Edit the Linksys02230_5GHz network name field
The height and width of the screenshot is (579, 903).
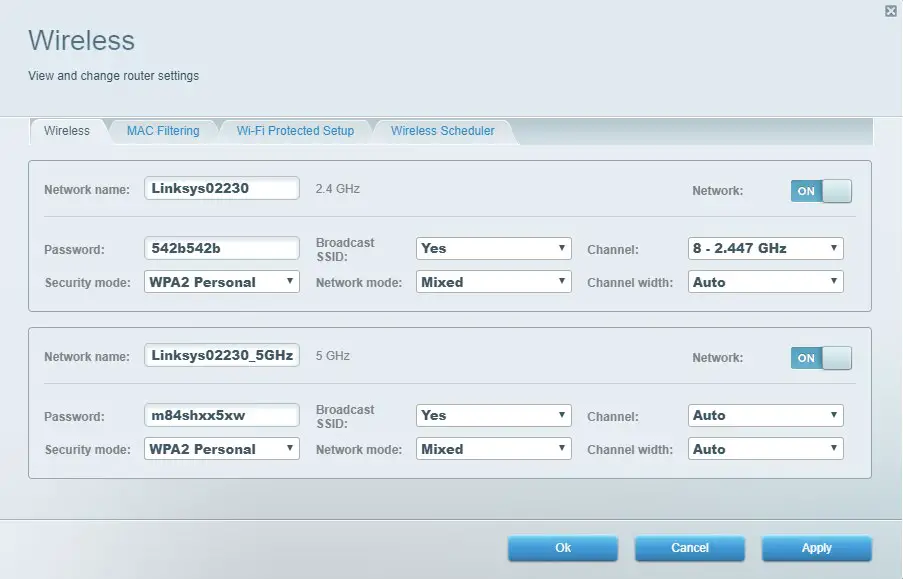tap(222, 355)
